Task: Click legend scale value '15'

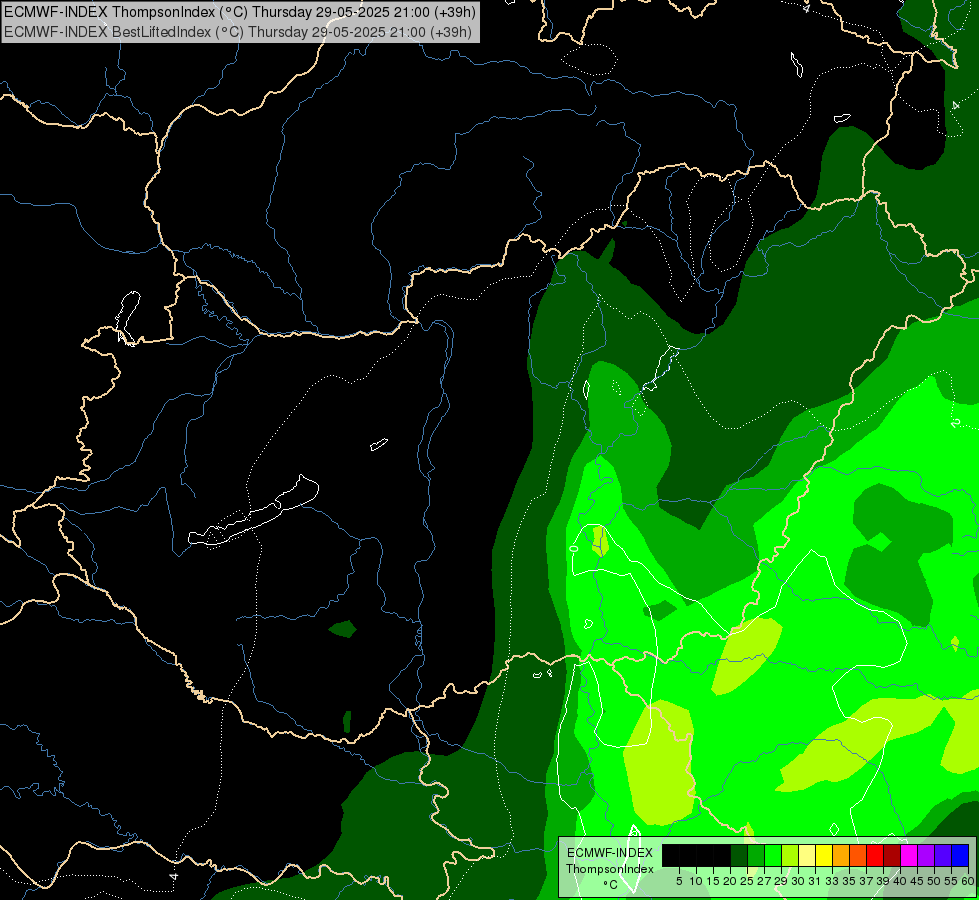Action: tap(713, 881)
